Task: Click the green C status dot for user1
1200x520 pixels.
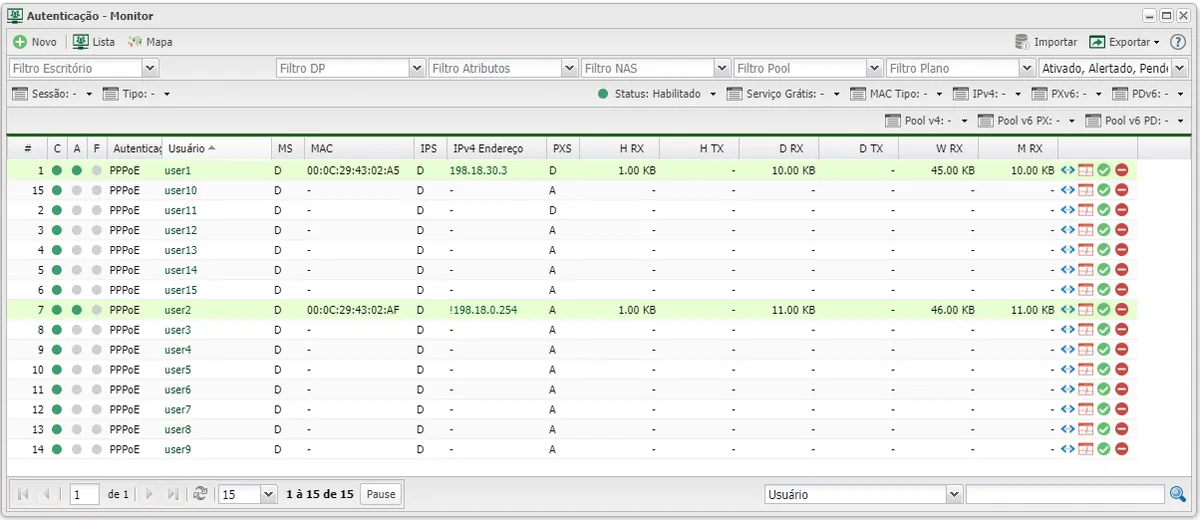Action: 57,170
